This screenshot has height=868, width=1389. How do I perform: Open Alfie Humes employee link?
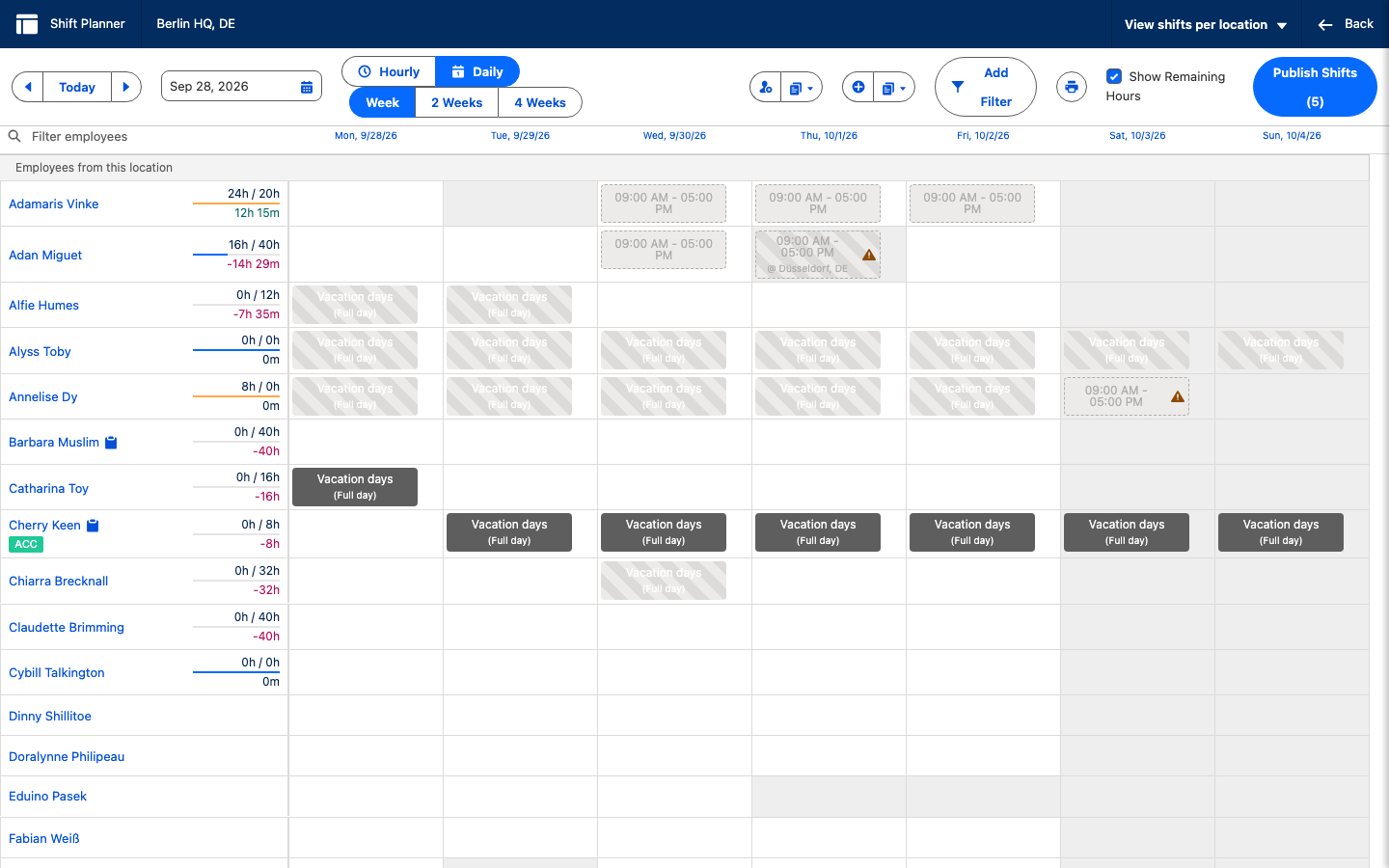coord(44,305)
